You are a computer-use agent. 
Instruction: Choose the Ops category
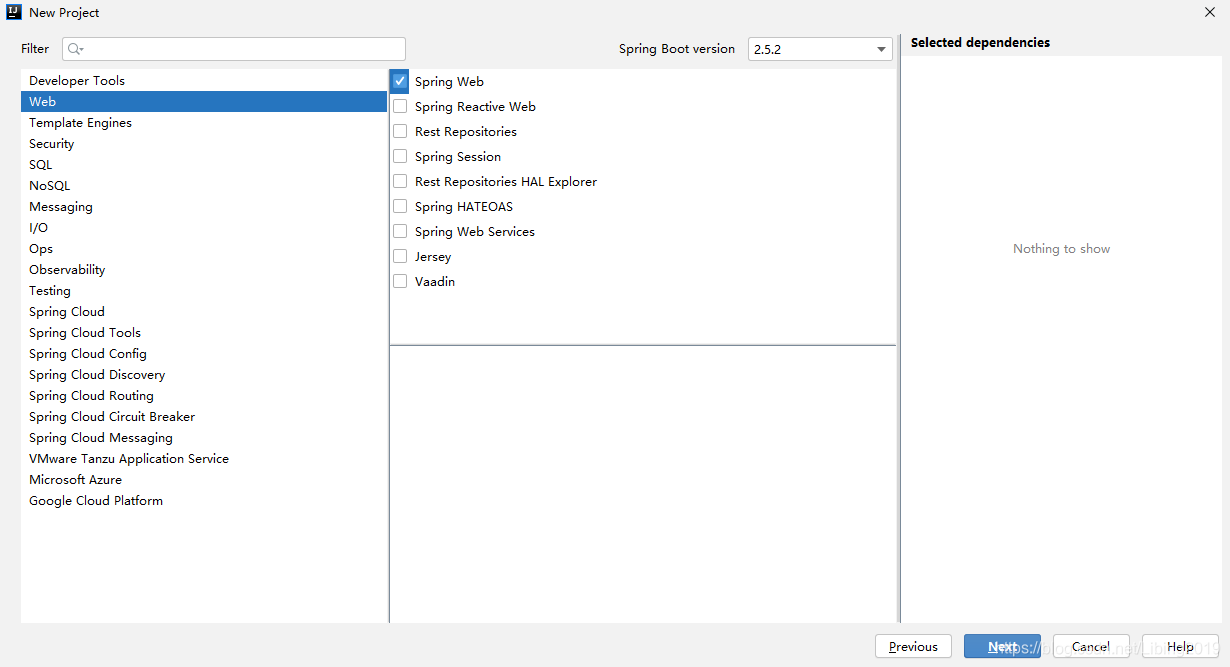pos(204,248)
